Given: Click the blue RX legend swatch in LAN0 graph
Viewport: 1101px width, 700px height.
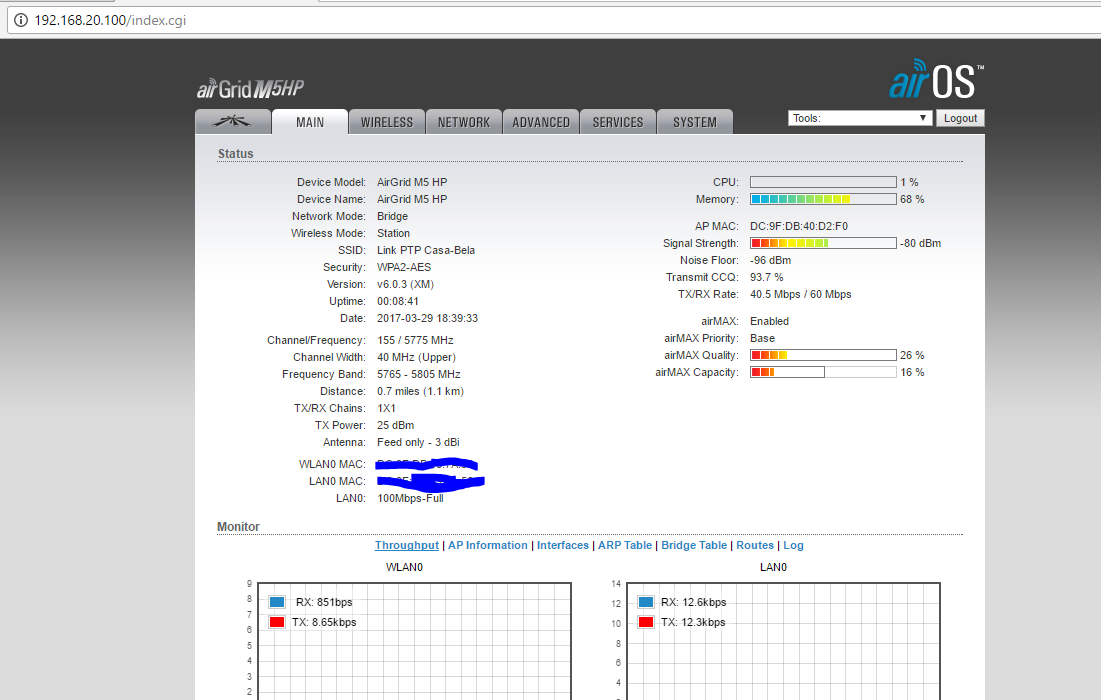Looking at the screenshot, I should 646,602.
